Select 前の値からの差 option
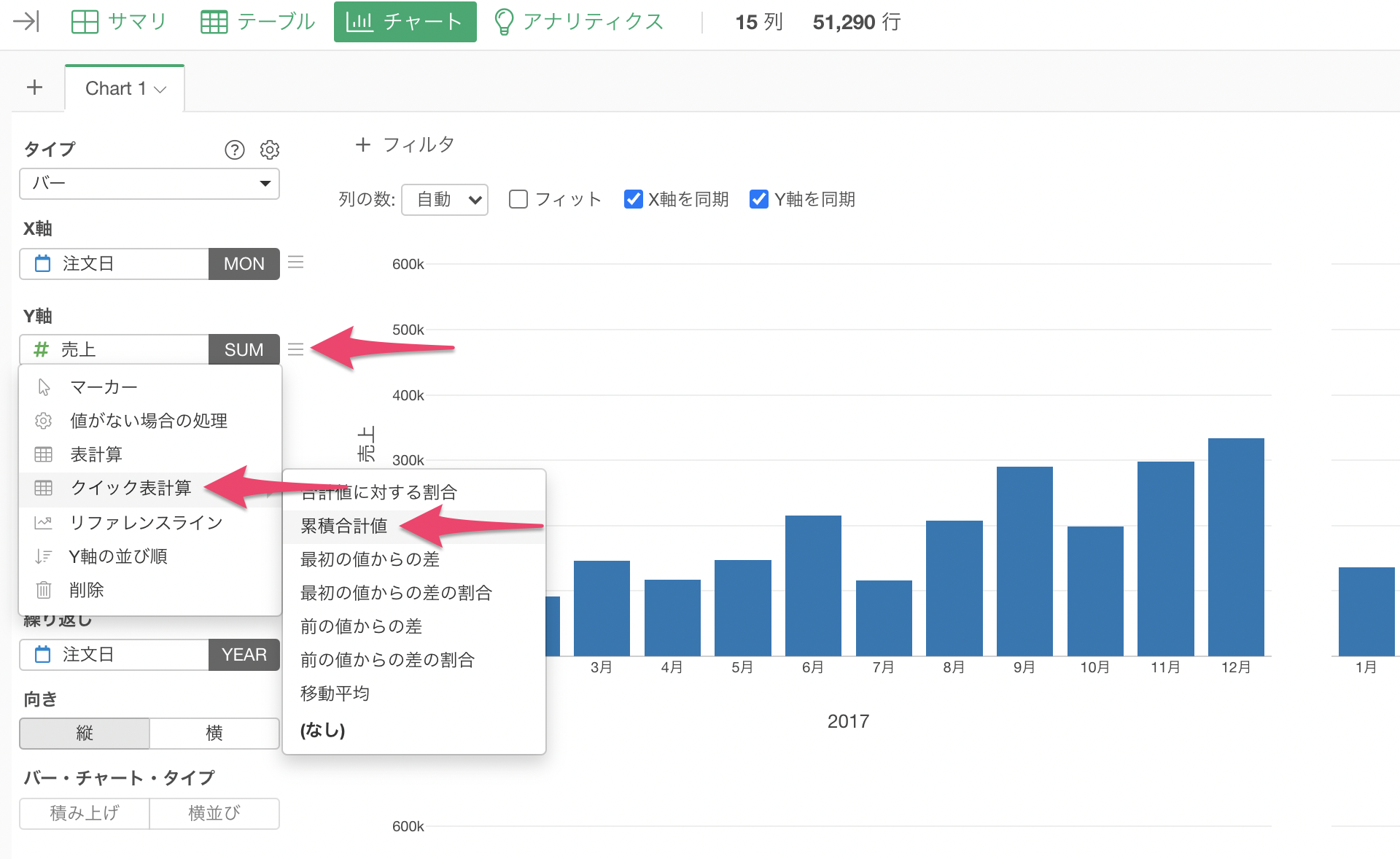Screen dimensions: 1400x859 [x=413, y=626]
